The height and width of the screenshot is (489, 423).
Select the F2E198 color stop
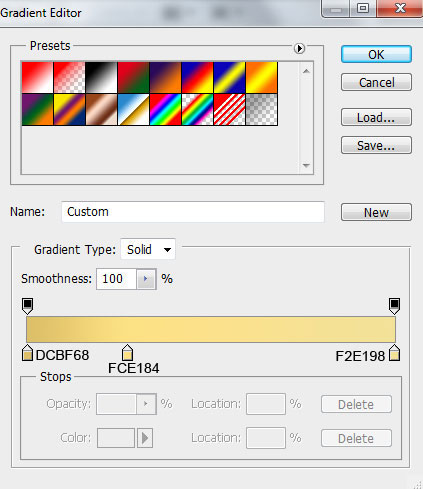395,353
